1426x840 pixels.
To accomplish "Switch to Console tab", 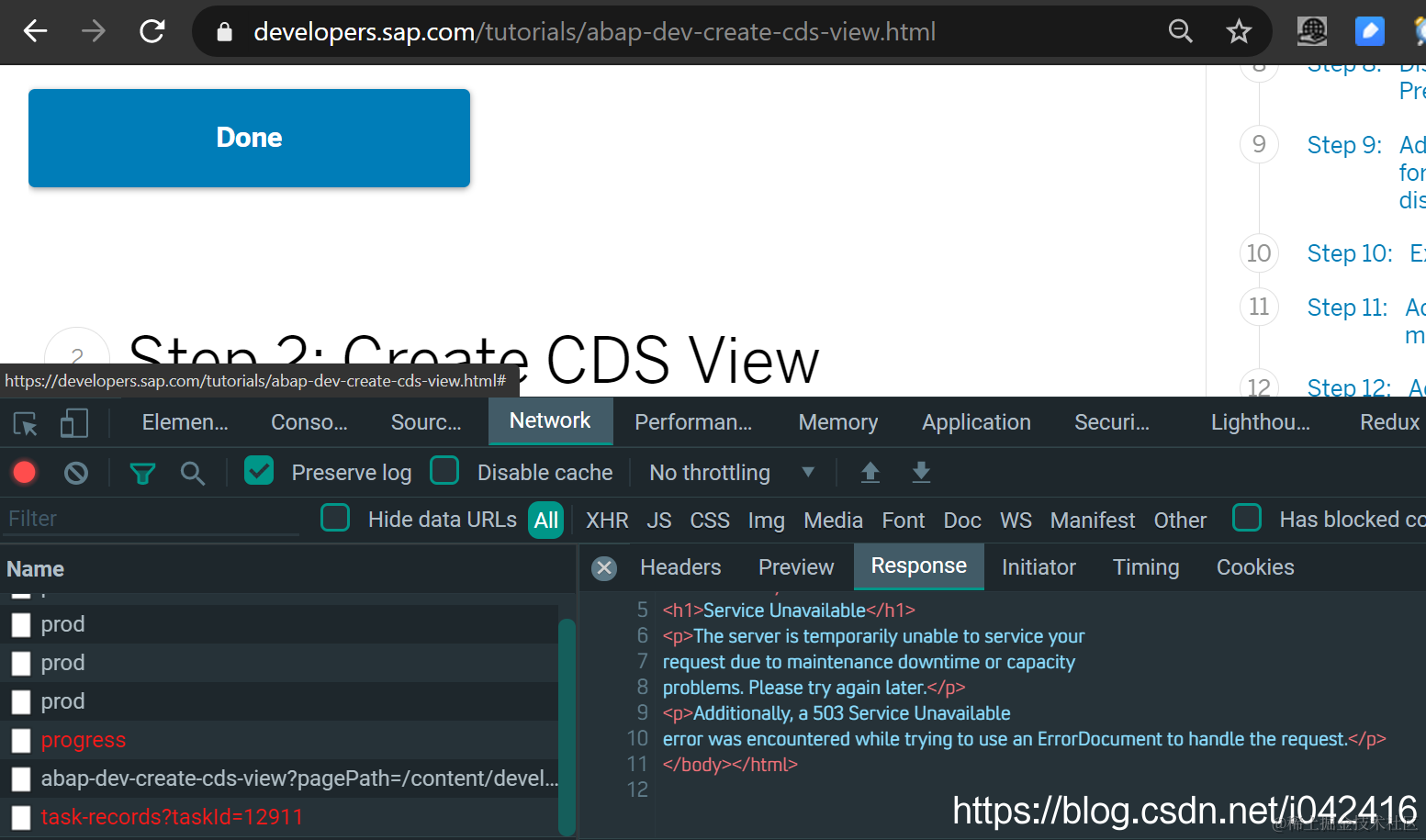I will point(309,422).
